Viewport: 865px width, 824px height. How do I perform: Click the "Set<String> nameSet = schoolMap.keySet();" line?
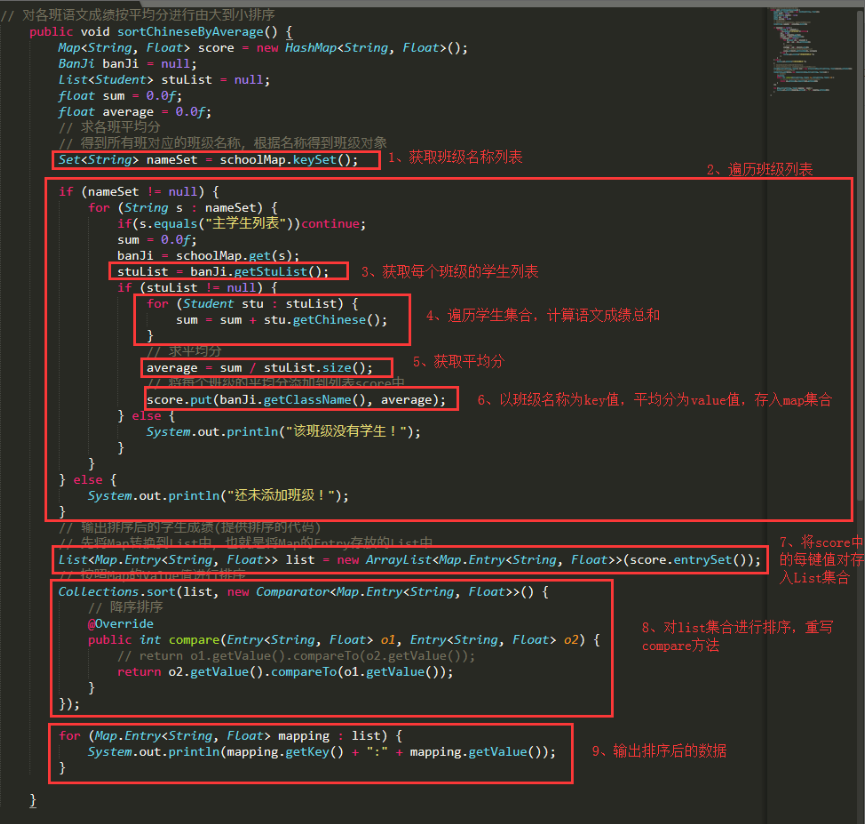click(x=208, y=160)
